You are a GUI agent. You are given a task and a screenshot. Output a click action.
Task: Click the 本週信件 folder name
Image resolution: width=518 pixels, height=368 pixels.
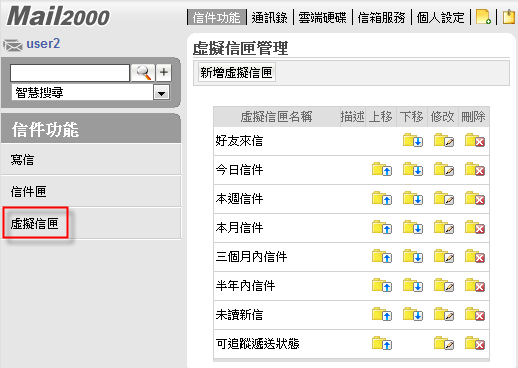[x=239, y=199]
